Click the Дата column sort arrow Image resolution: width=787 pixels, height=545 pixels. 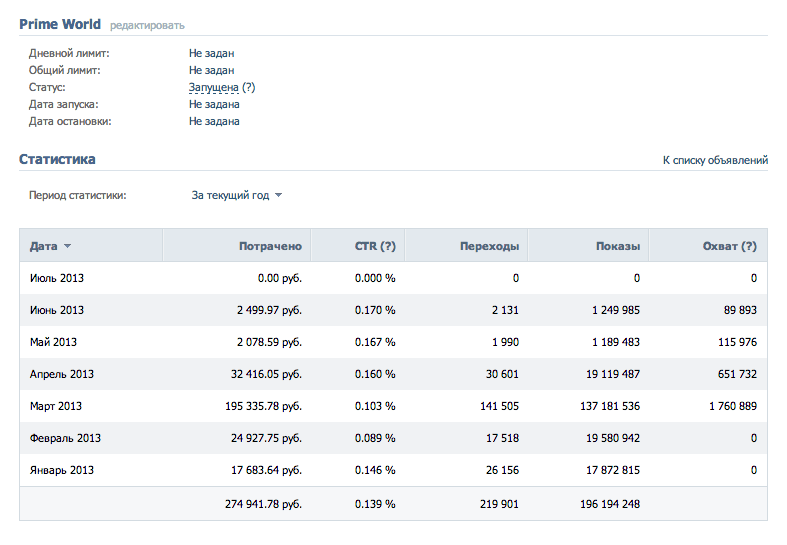67,246
